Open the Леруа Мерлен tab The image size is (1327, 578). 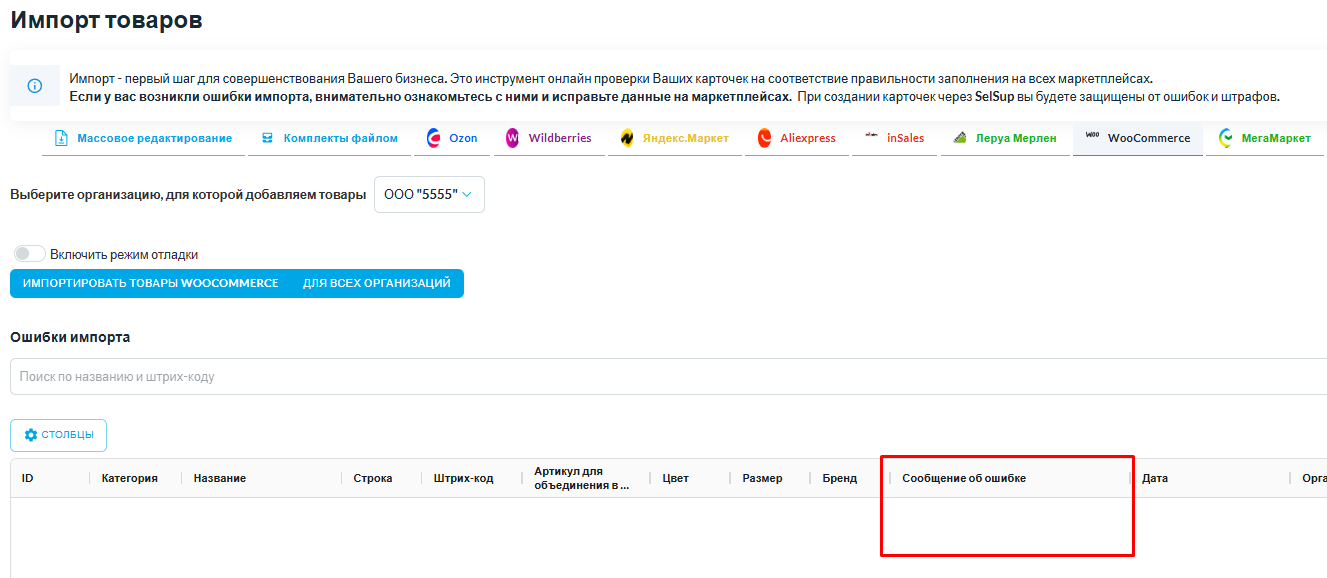click(x=1005, y=138)
